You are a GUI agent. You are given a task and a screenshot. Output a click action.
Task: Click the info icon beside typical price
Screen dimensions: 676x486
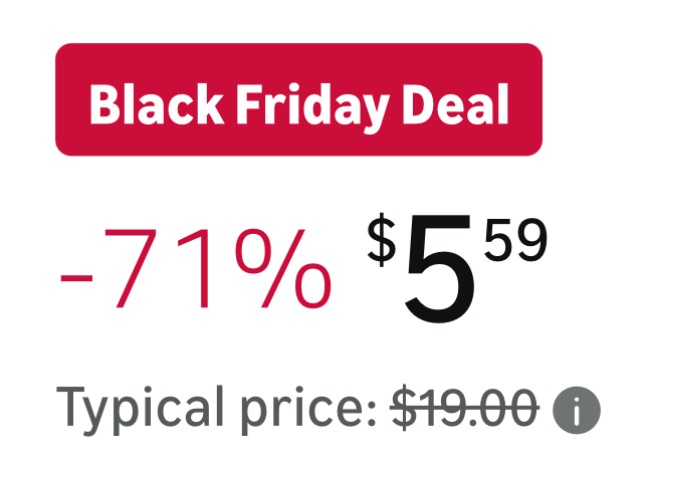coord(579,409)
